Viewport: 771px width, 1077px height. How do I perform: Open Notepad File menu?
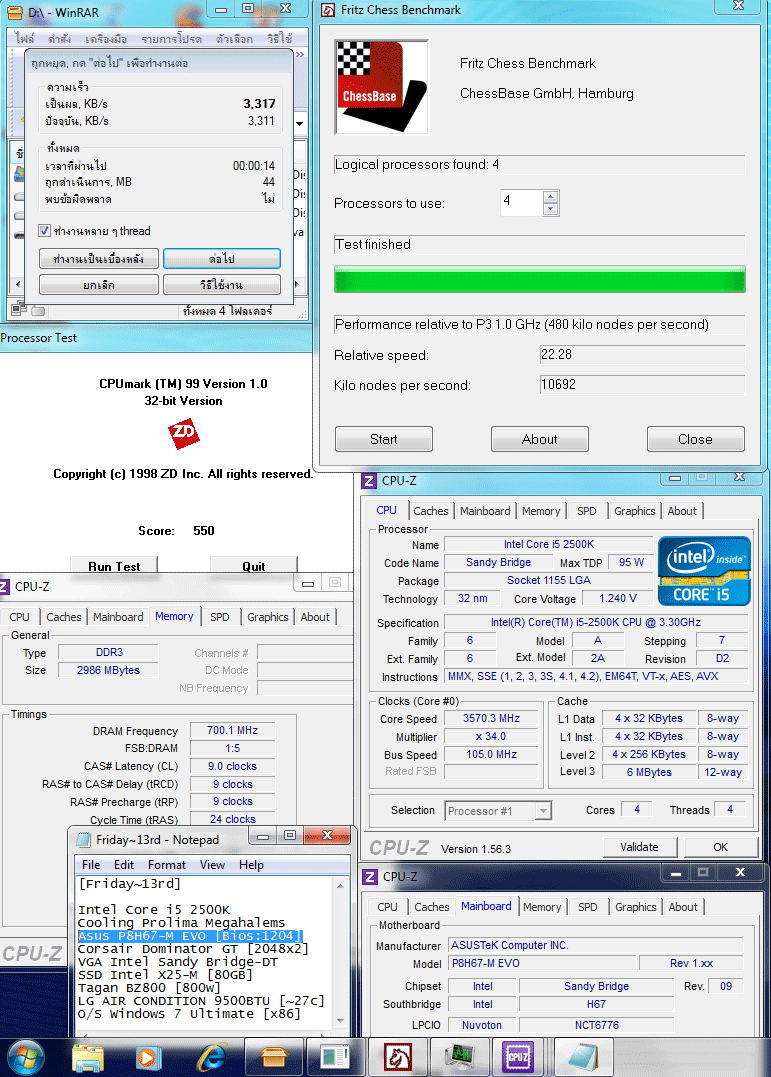click(91, 865)
